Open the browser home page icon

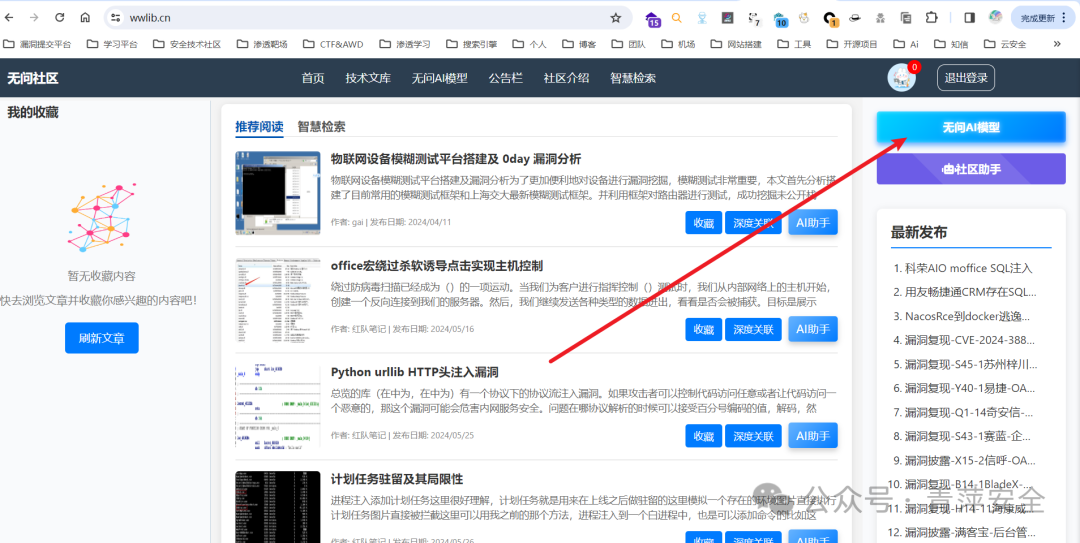pyautogui.click(x=85, y=18)
